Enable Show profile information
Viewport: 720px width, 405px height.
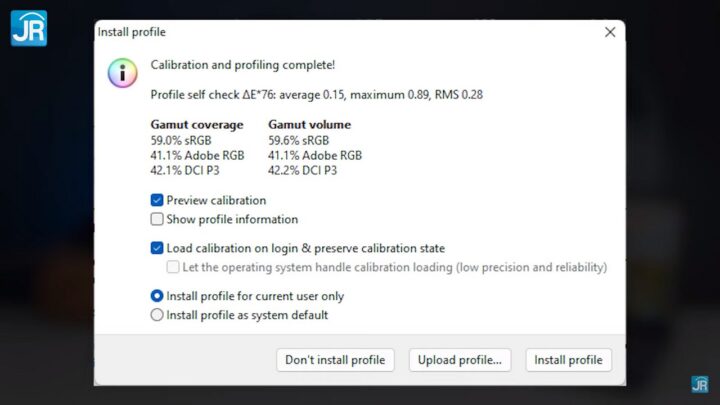[x=157, y=219]
